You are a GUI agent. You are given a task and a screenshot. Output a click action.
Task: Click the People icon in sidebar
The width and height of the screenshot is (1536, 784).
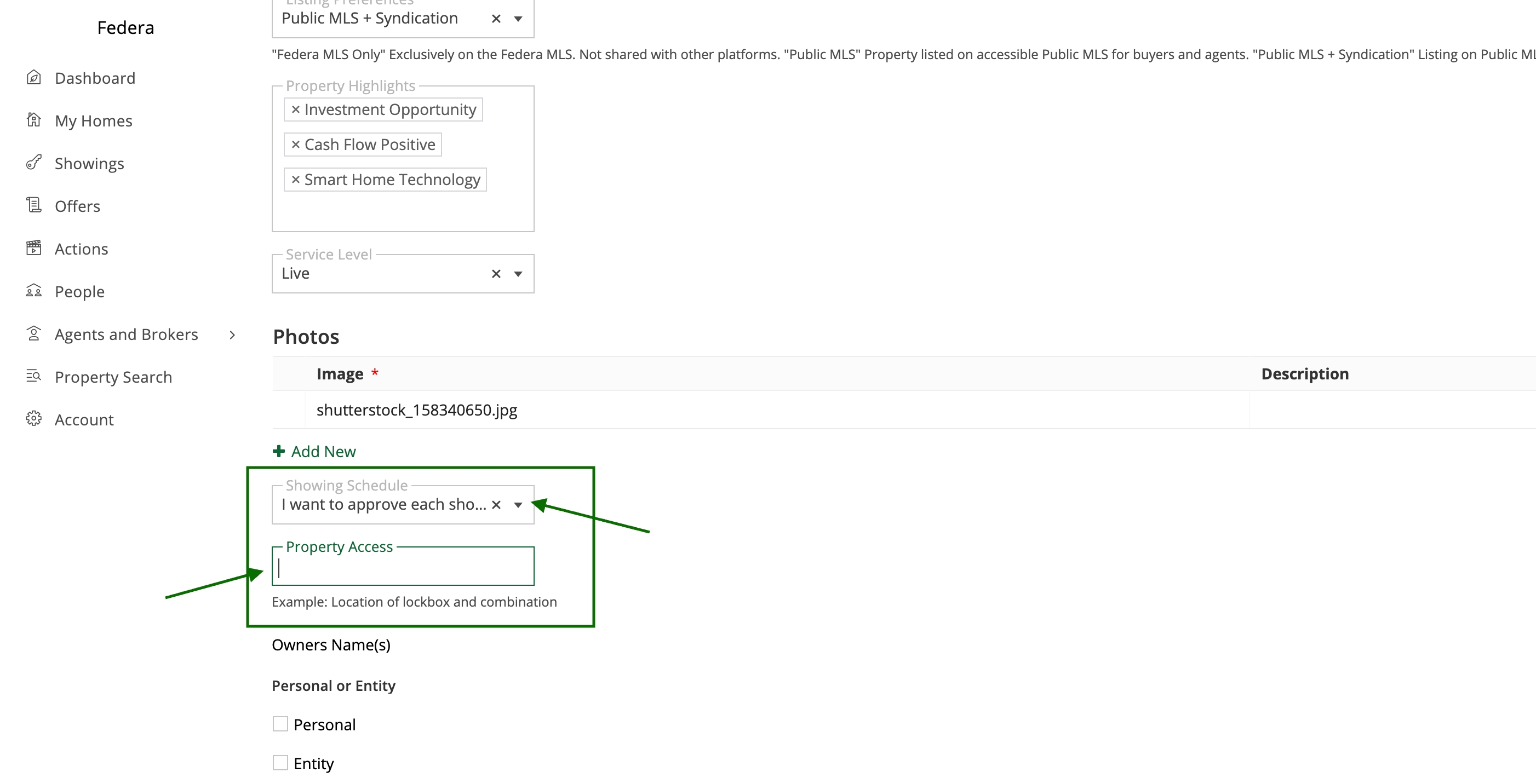point(34,291)
